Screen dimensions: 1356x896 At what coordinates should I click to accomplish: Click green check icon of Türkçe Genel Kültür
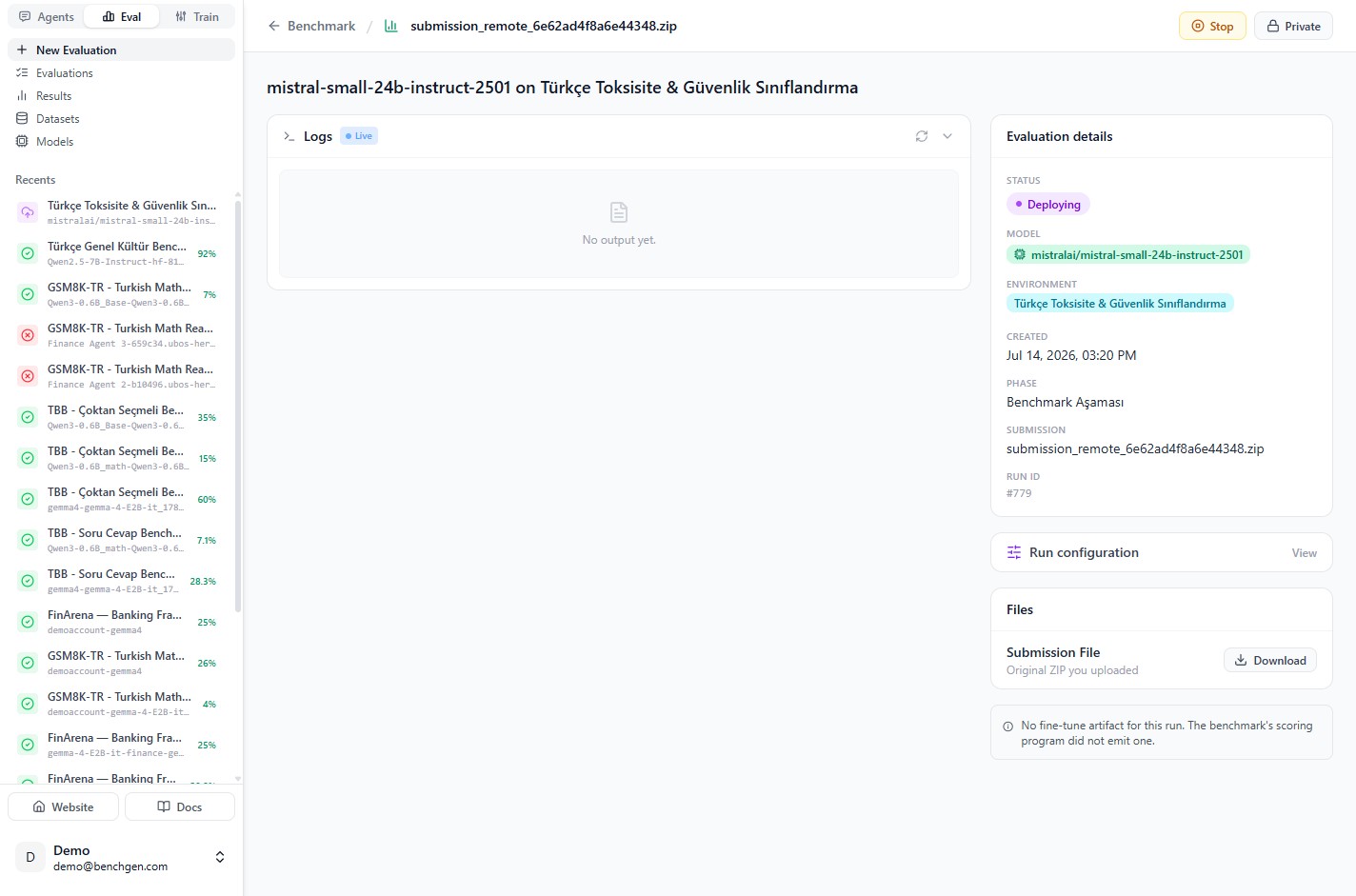tap(28, 253)
